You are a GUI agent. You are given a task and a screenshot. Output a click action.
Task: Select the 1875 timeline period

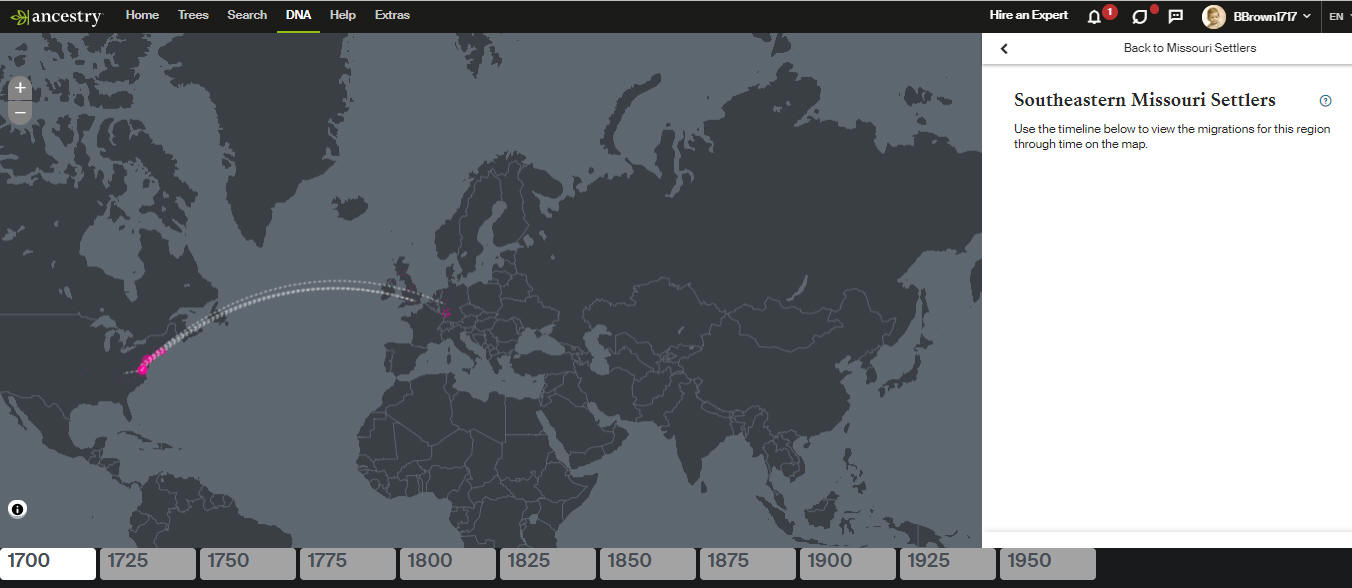coord(748,564)
